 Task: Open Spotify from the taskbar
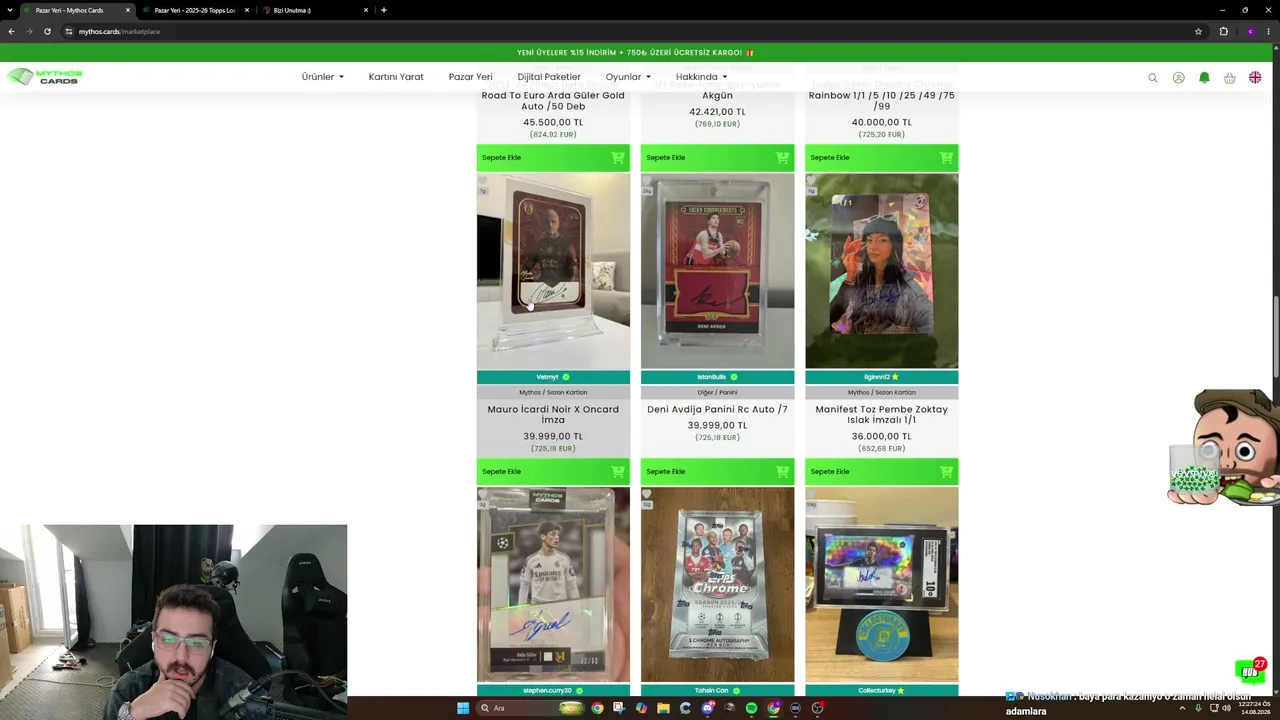point(751,708)
